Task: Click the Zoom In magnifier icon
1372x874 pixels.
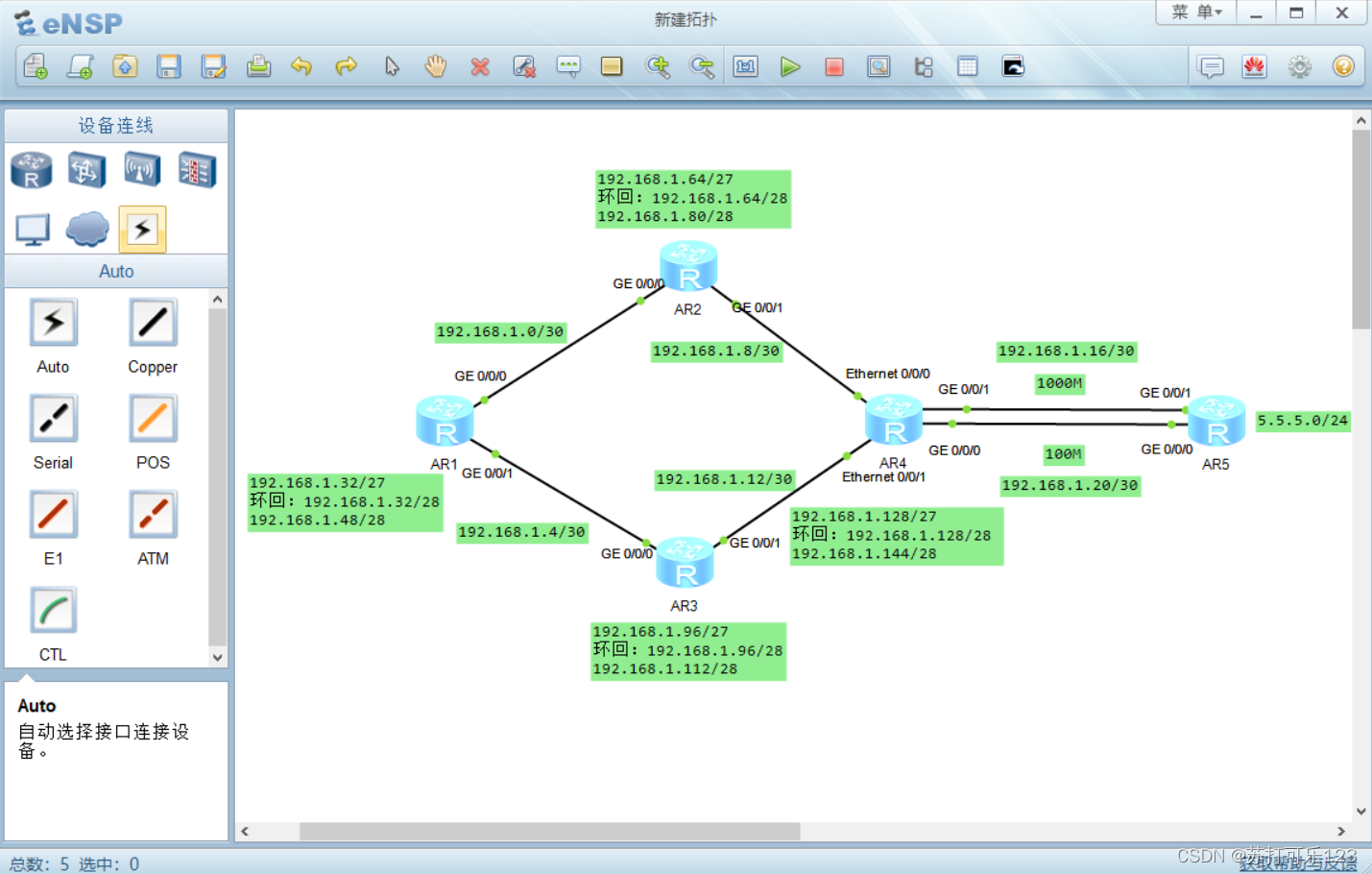Action: click(658, 66)
